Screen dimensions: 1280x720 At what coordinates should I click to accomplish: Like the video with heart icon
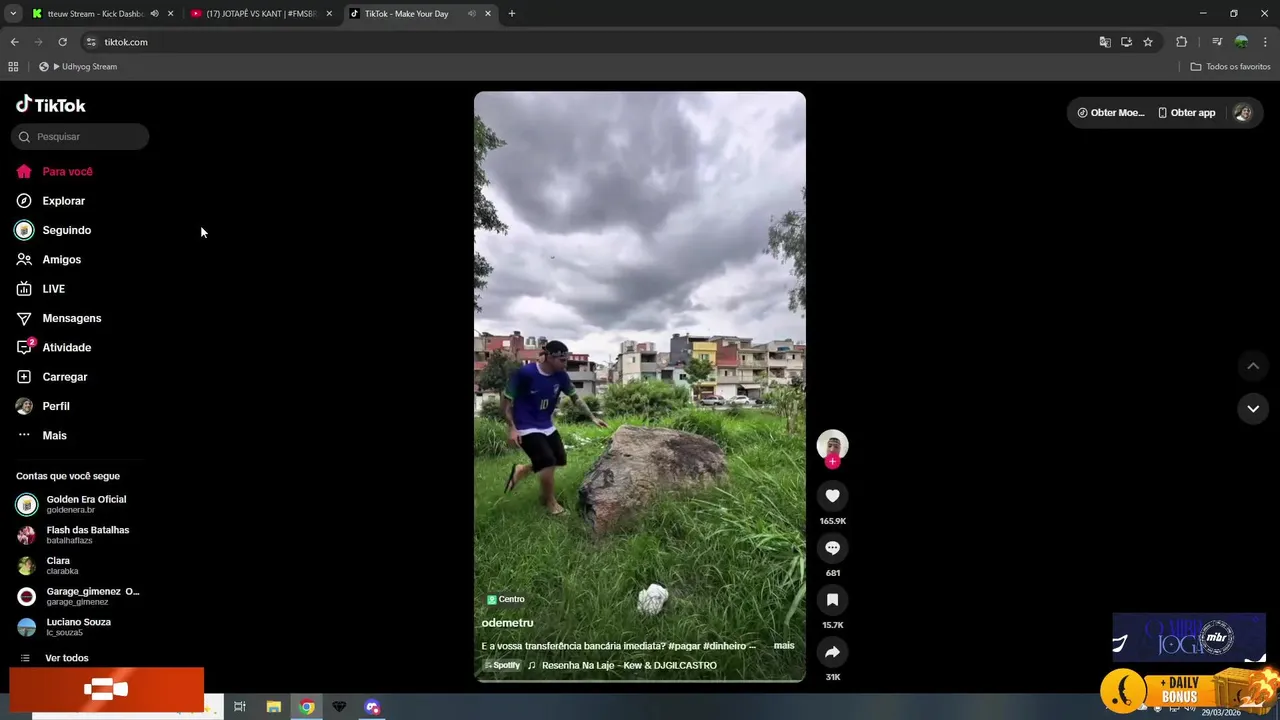832,496
